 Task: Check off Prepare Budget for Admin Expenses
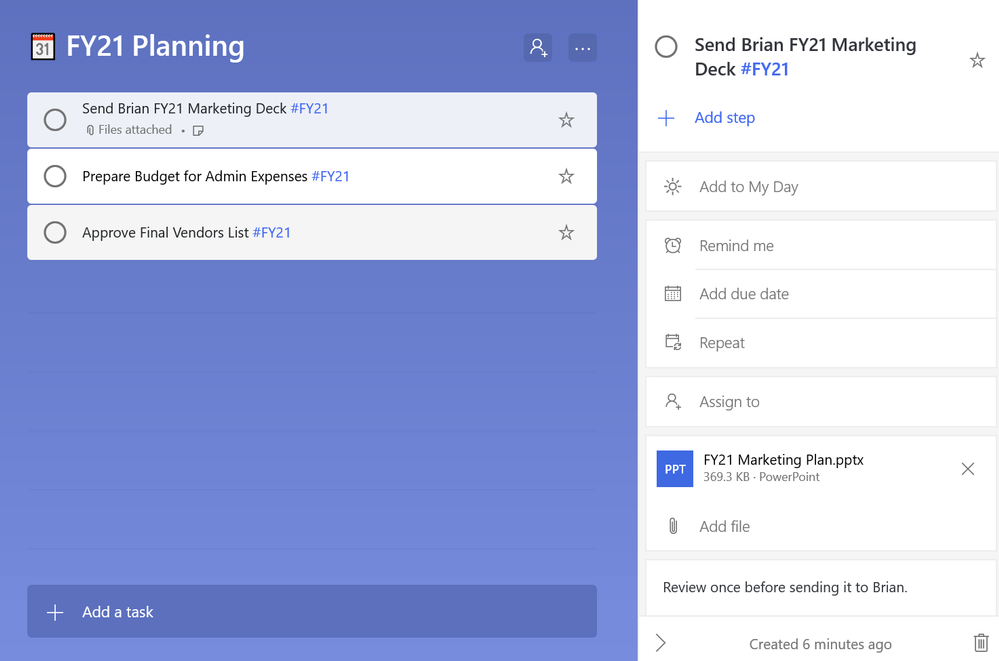point(55,176)
